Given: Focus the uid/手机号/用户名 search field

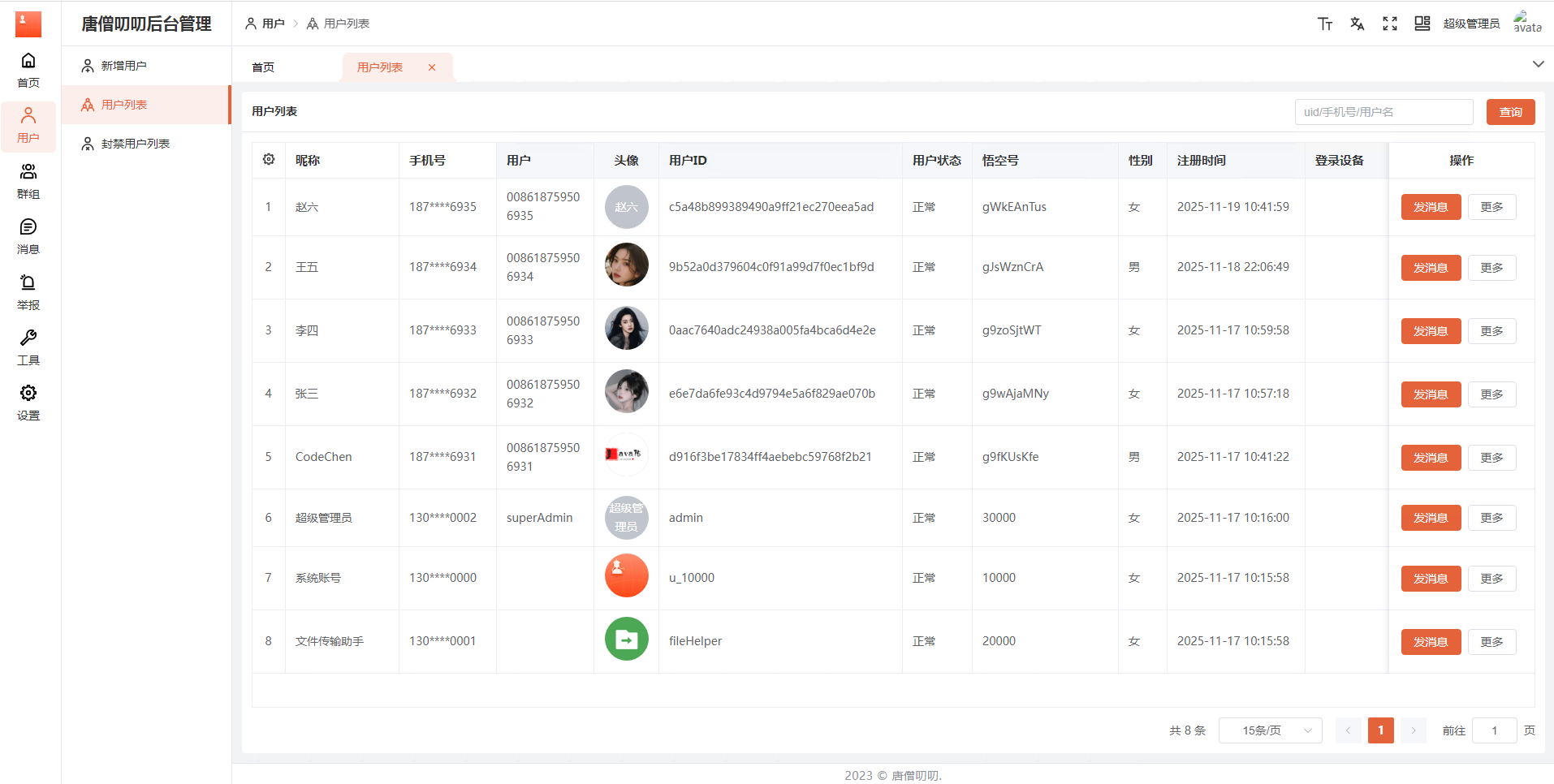Looking at the screenshot, I should pos(1383,112).
